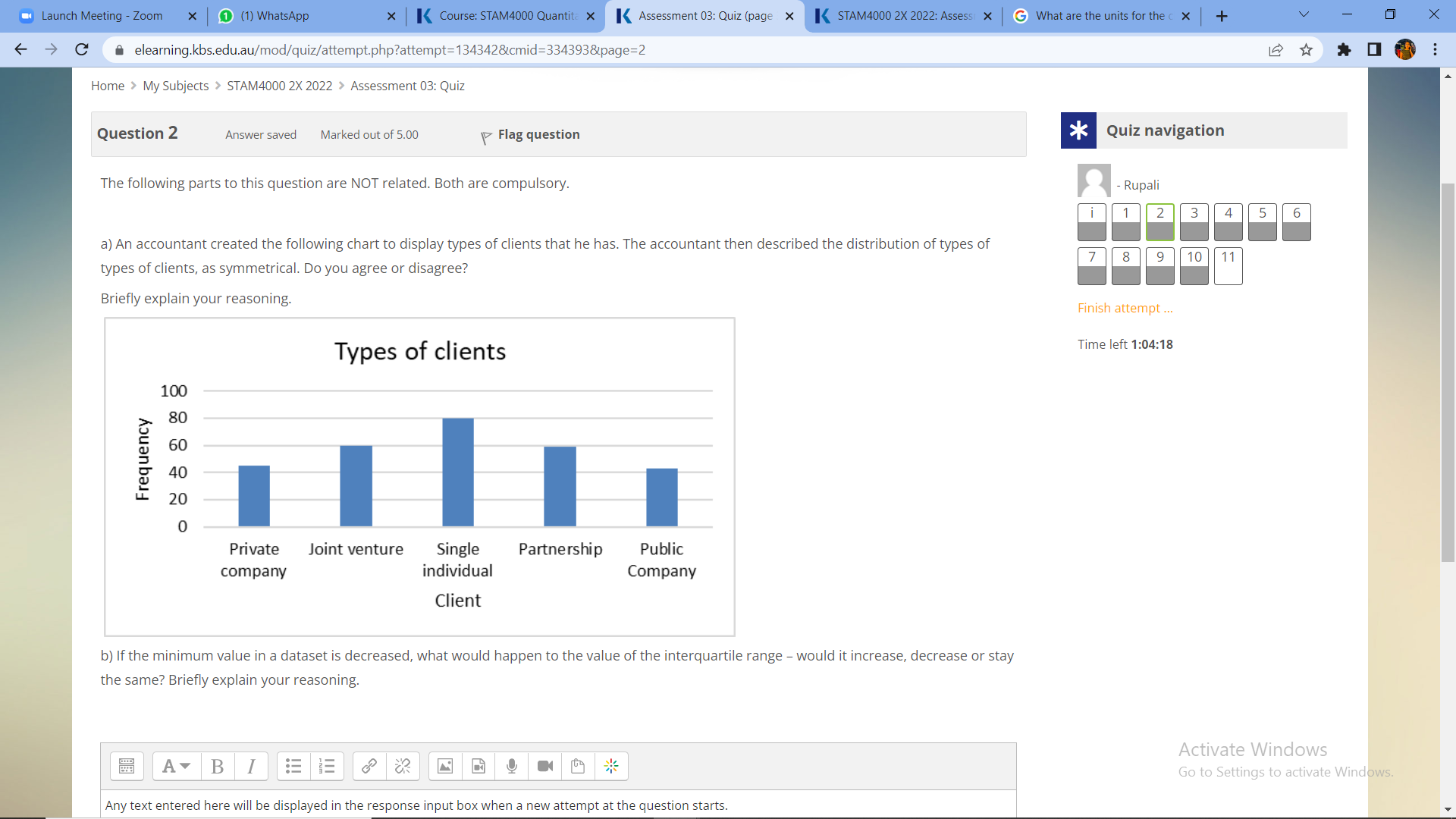
Task: Click the page vertical scrollbar thumb
Action: [1448, 372]
